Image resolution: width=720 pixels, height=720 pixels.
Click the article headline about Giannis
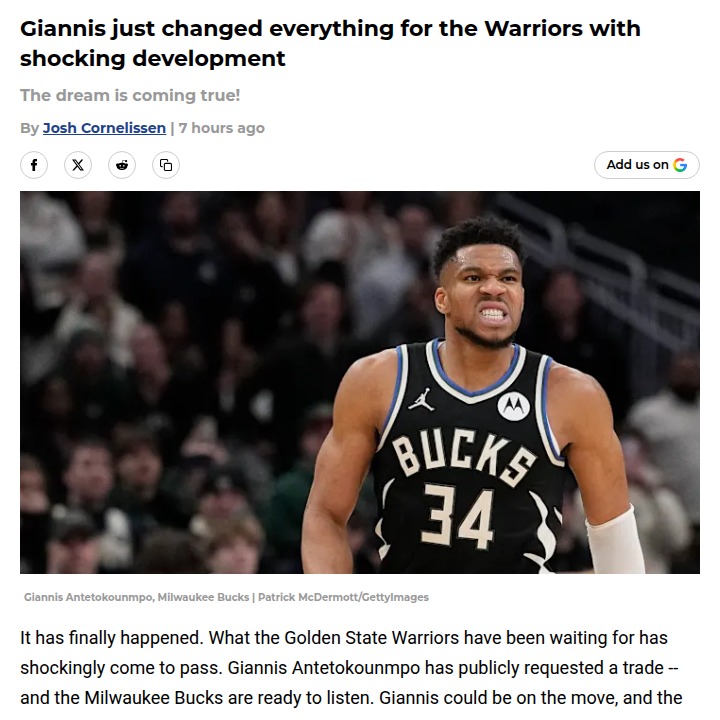pos(330,43)
